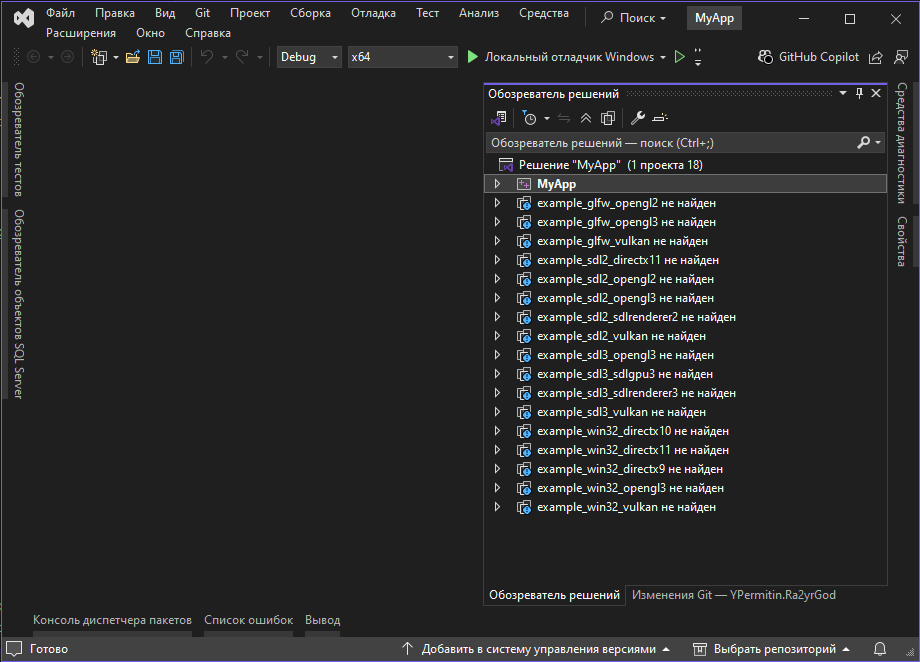Open the Сборка menu
This screenshot has width=920, height=662.
pyautogui.click(x=310, y=13)
